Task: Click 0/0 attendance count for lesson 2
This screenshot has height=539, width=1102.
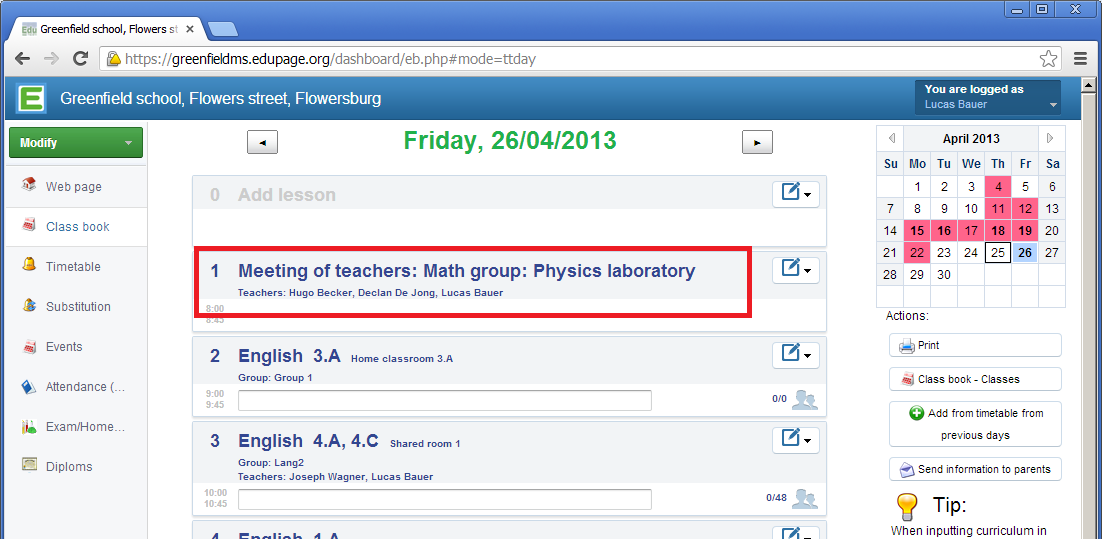Action: click(779, 398)
